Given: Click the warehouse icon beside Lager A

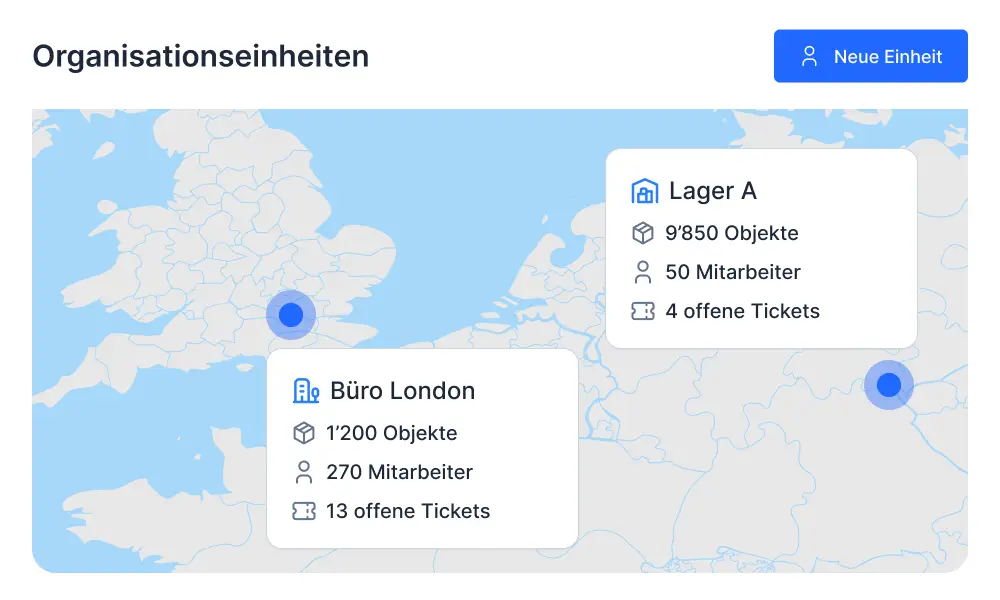Looking at the screenshot, I should point(645,191).
